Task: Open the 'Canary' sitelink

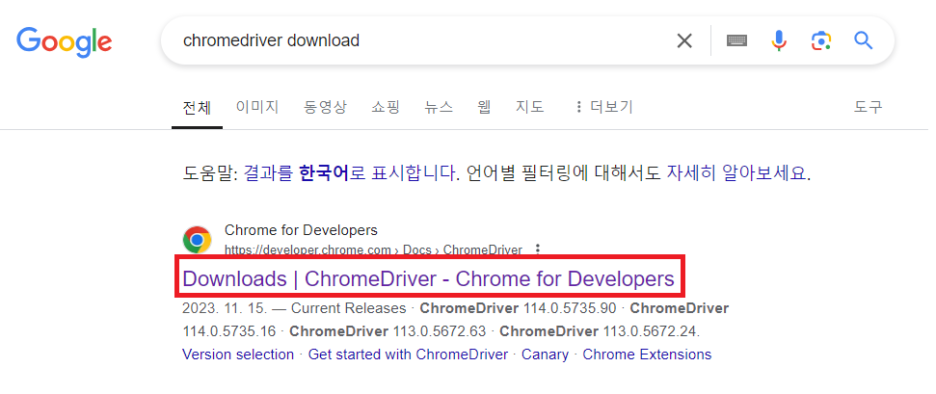Action: click(545, 355)
